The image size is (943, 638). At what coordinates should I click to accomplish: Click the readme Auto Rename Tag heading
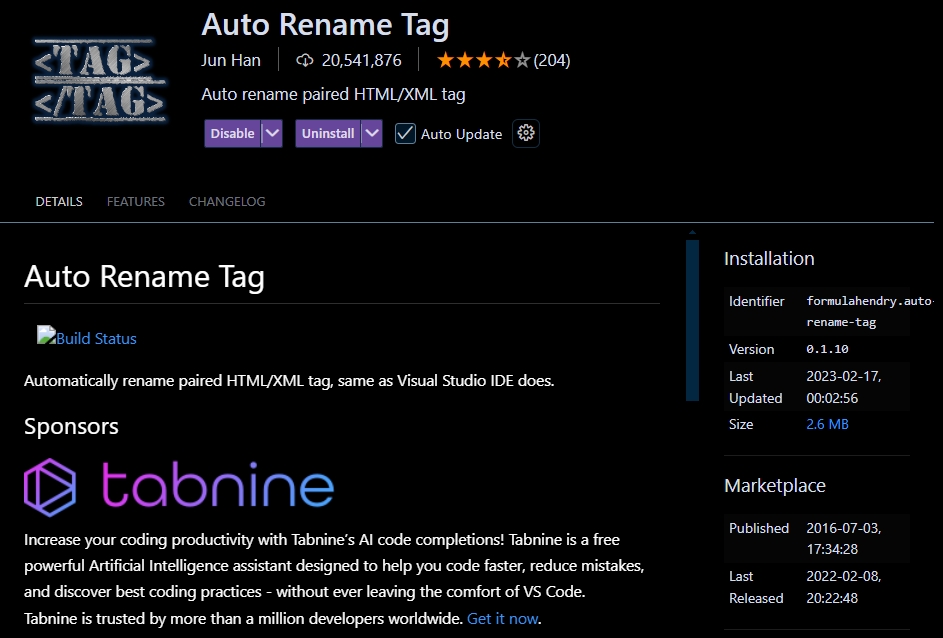point(144,276)
